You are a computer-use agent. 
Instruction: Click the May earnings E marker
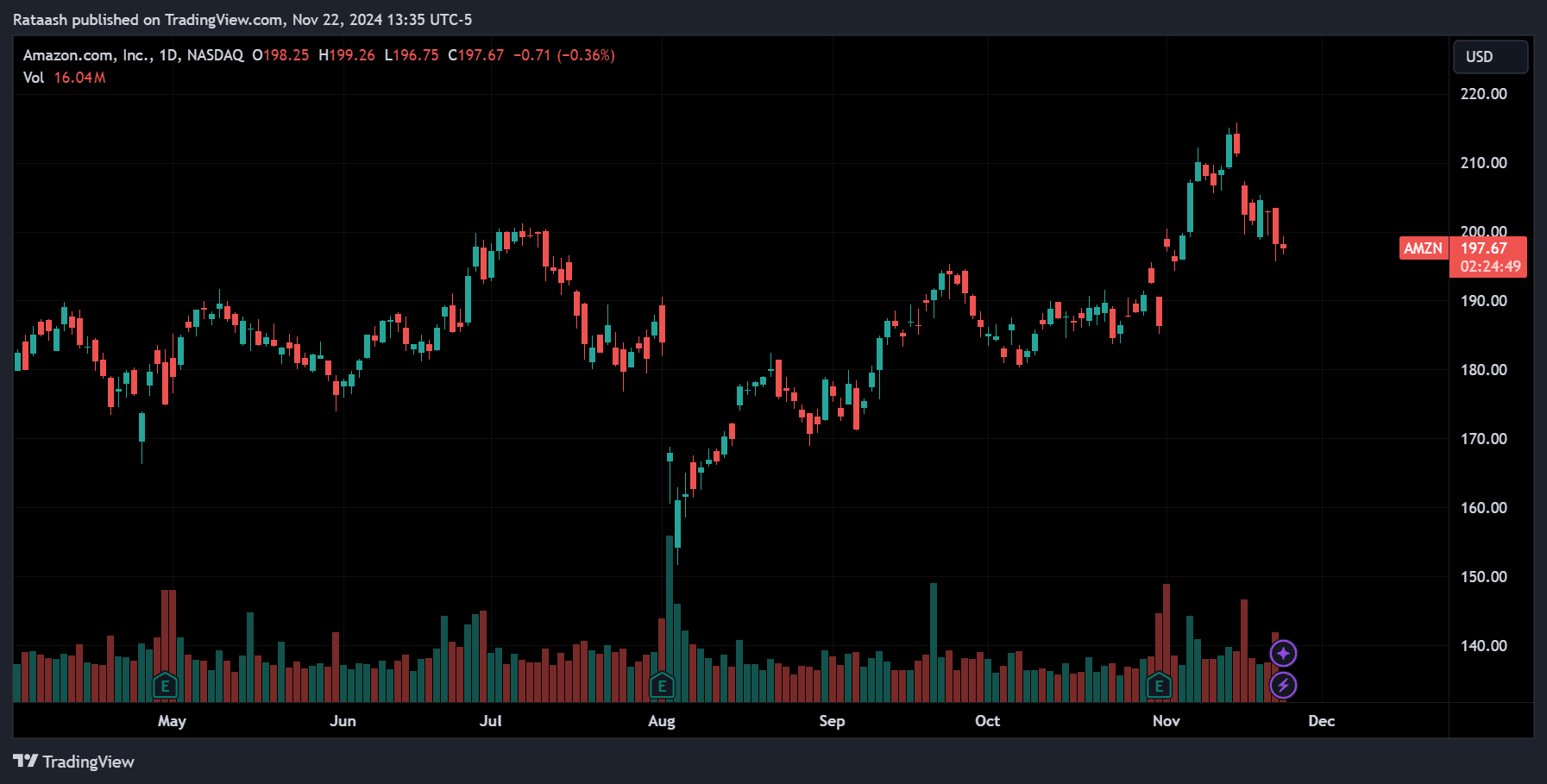tap(165, 687)
